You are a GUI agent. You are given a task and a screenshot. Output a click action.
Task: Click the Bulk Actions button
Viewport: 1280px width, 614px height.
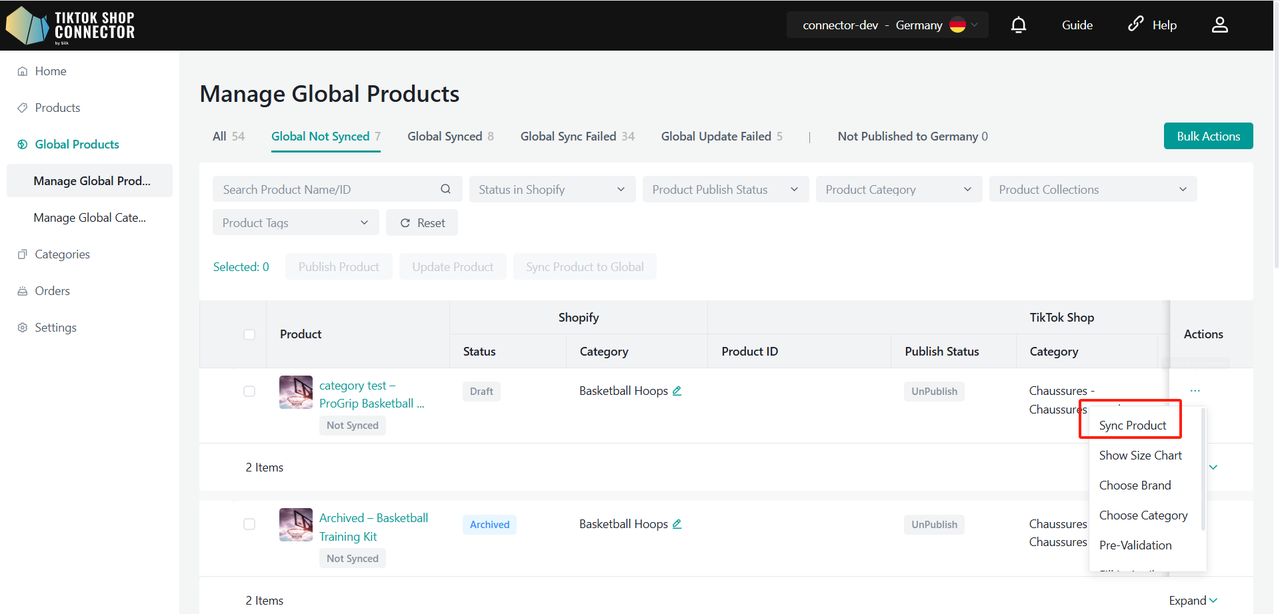tap(1207, 136)
